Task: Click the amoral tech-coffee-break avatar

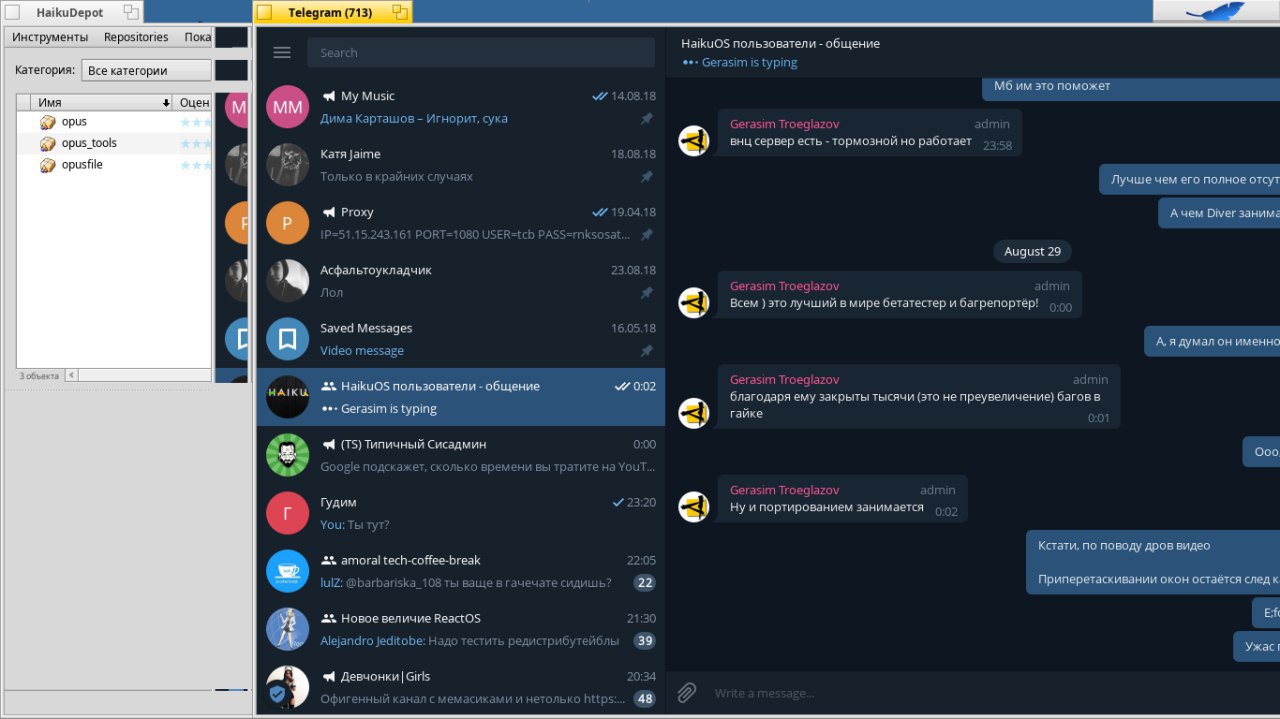Action: (x=287, y=571)
